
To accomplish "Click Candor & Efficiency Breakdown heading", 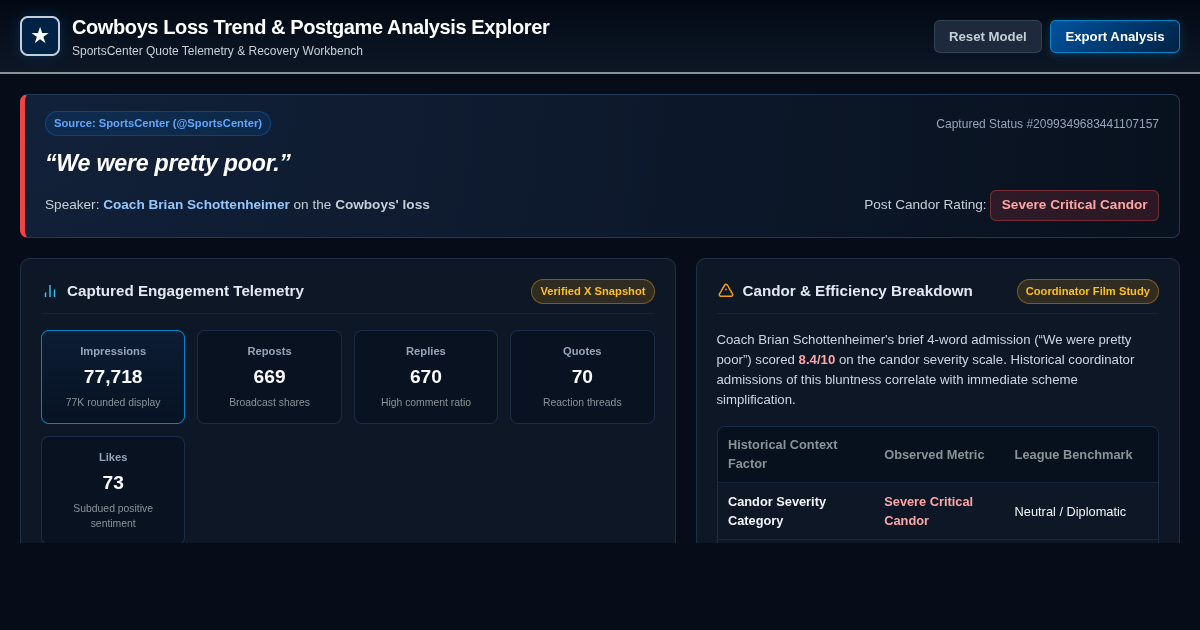I will coord(857,291).
